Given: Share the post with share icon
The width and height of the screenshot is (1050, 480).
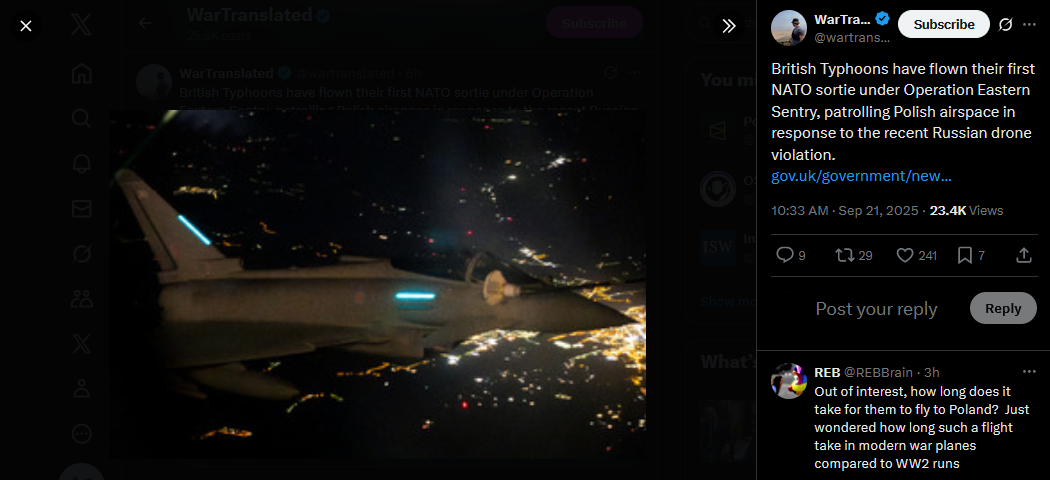Looking at the screenshot, I should [1023, 255].
